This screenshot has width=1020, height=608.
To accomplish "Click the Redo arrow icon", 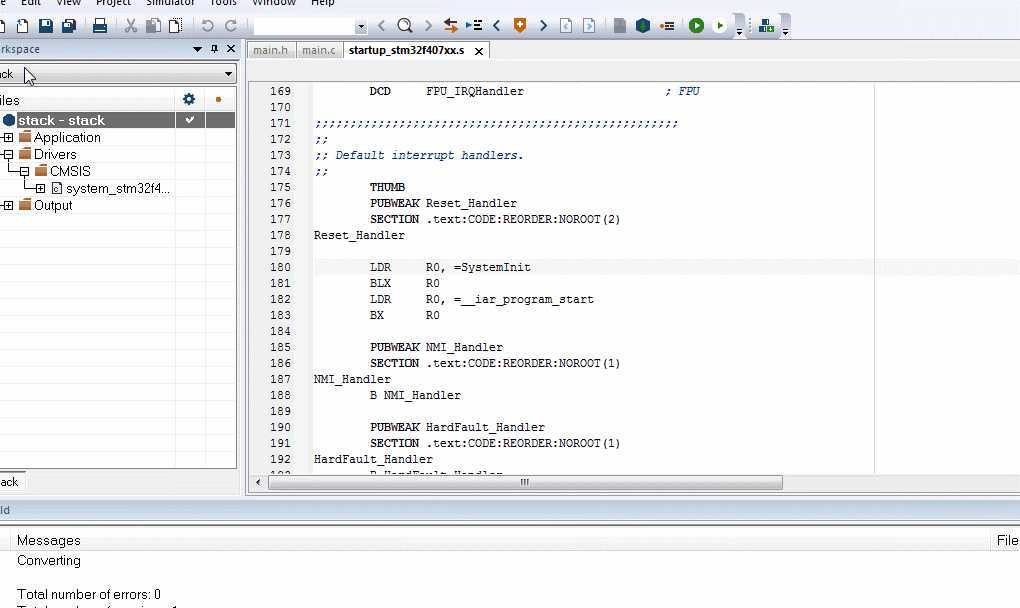I will coord(231,26).
